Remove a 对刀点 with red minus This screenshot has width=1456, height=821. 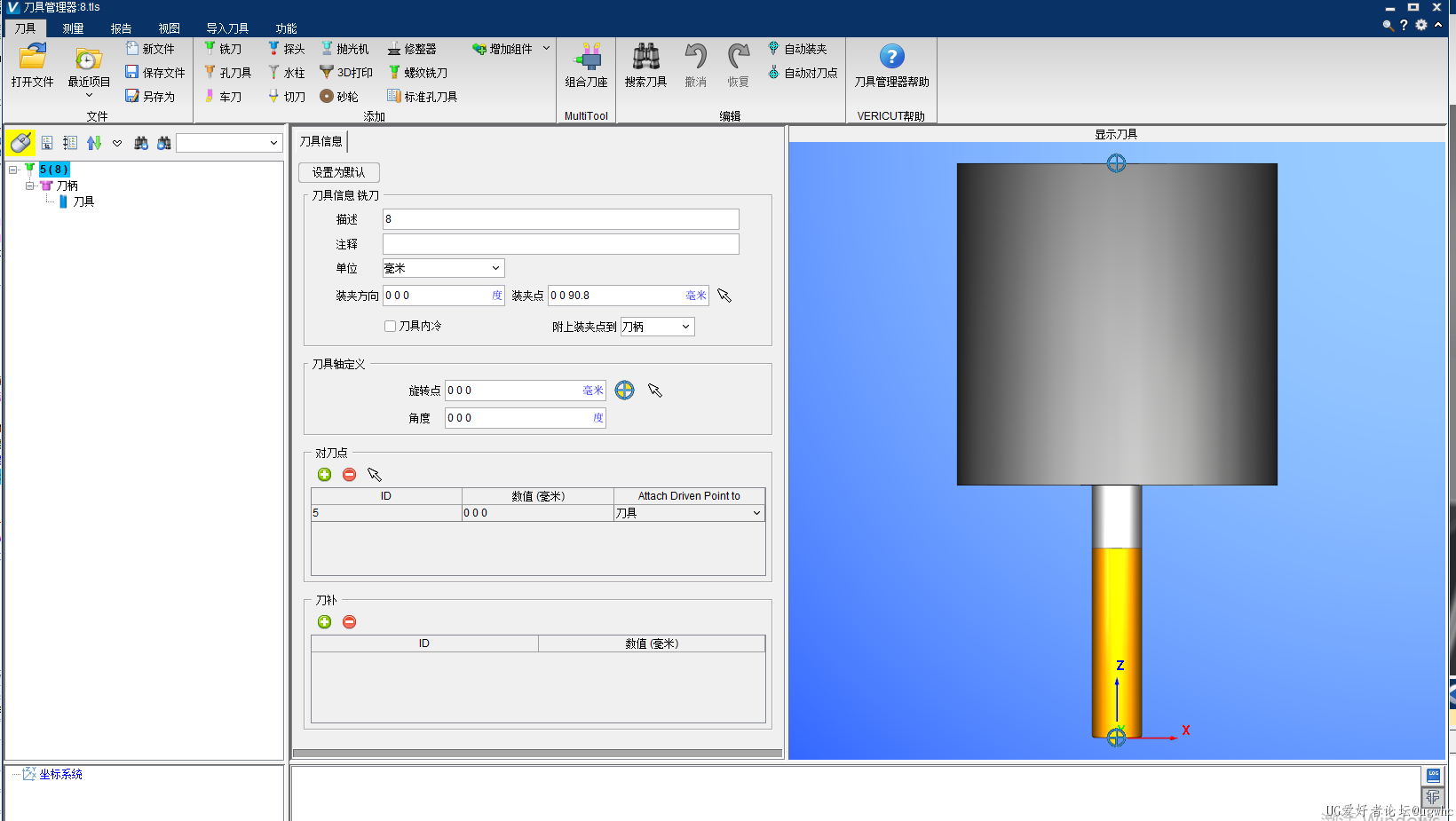click(x=350, y=475)
